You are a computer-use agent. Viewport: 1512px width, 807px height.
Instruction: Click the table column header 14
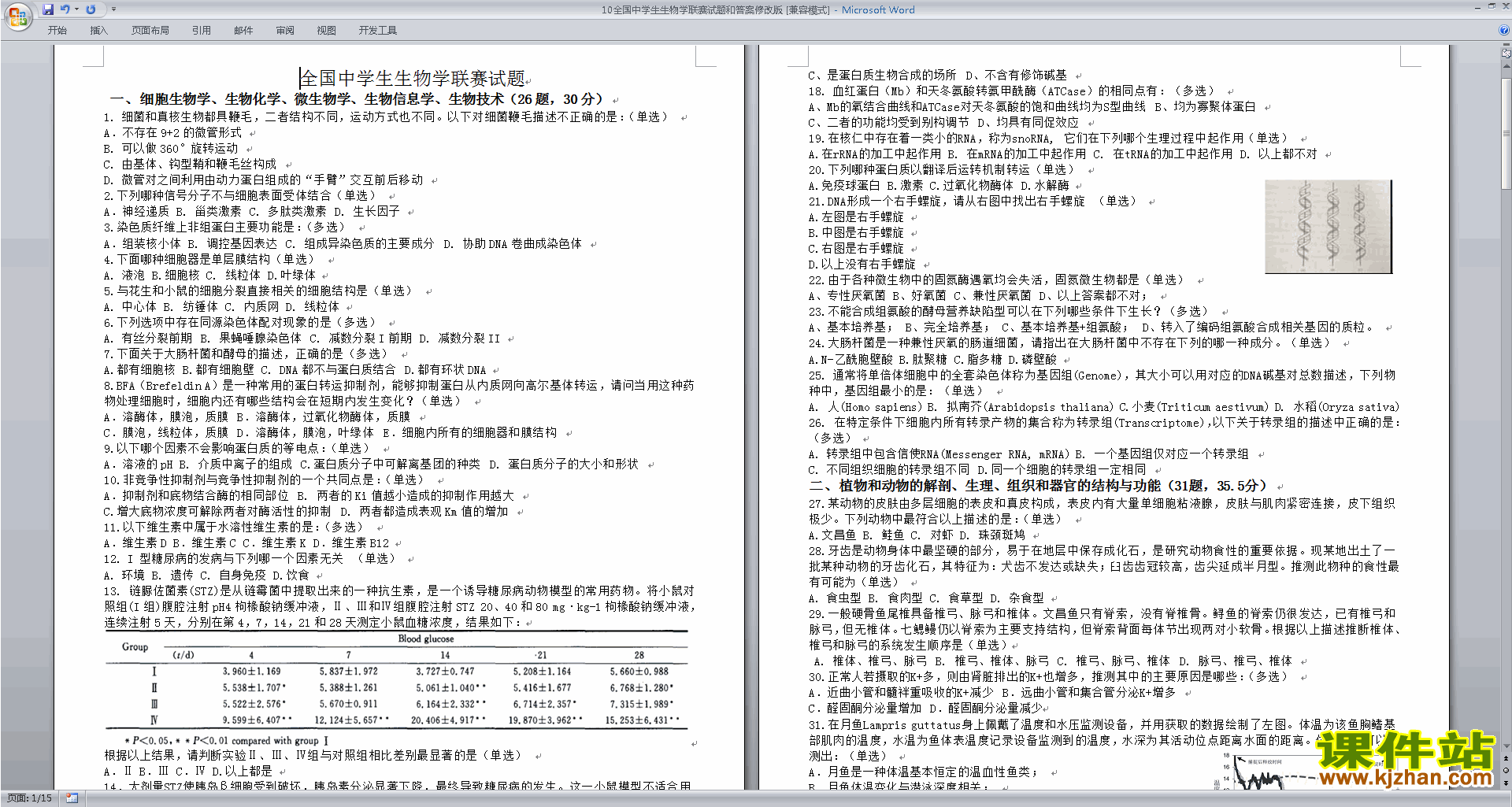click(x=445, y=655)
